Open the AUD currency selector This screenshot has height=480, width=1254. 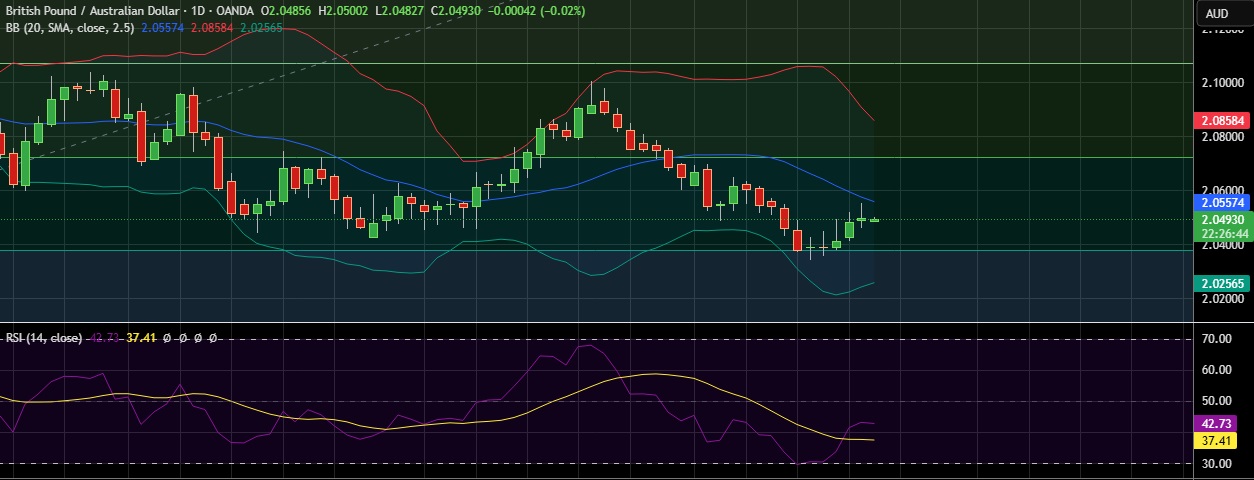click(x=1216, y=14)
